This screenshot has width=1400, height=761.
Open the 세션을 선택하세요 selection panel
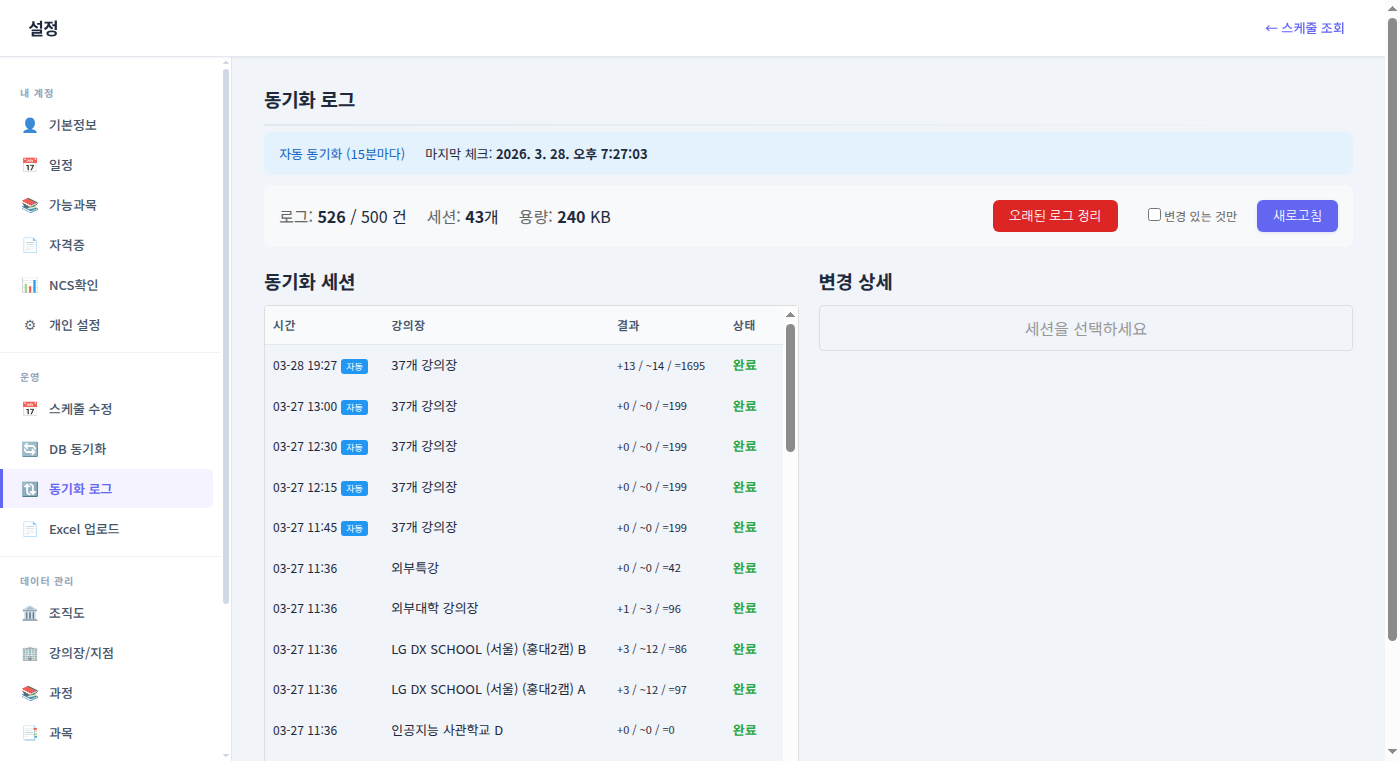tap(1086, 327)
